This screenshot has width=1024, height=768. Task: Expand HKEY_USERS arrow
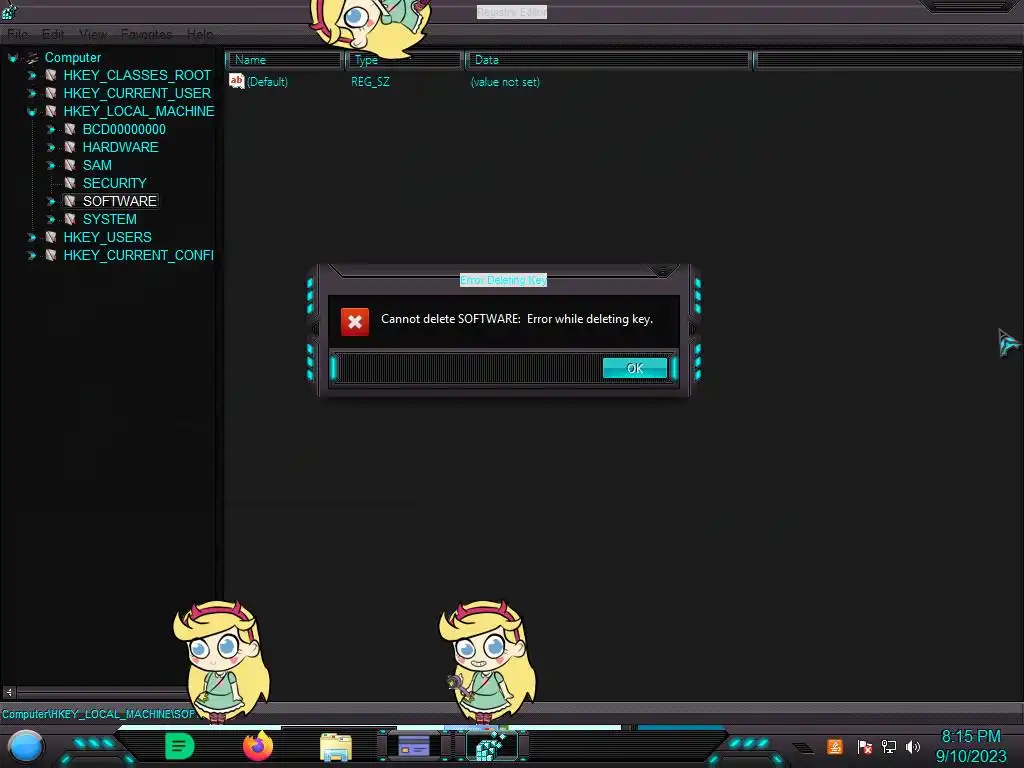tap(31, 237)
